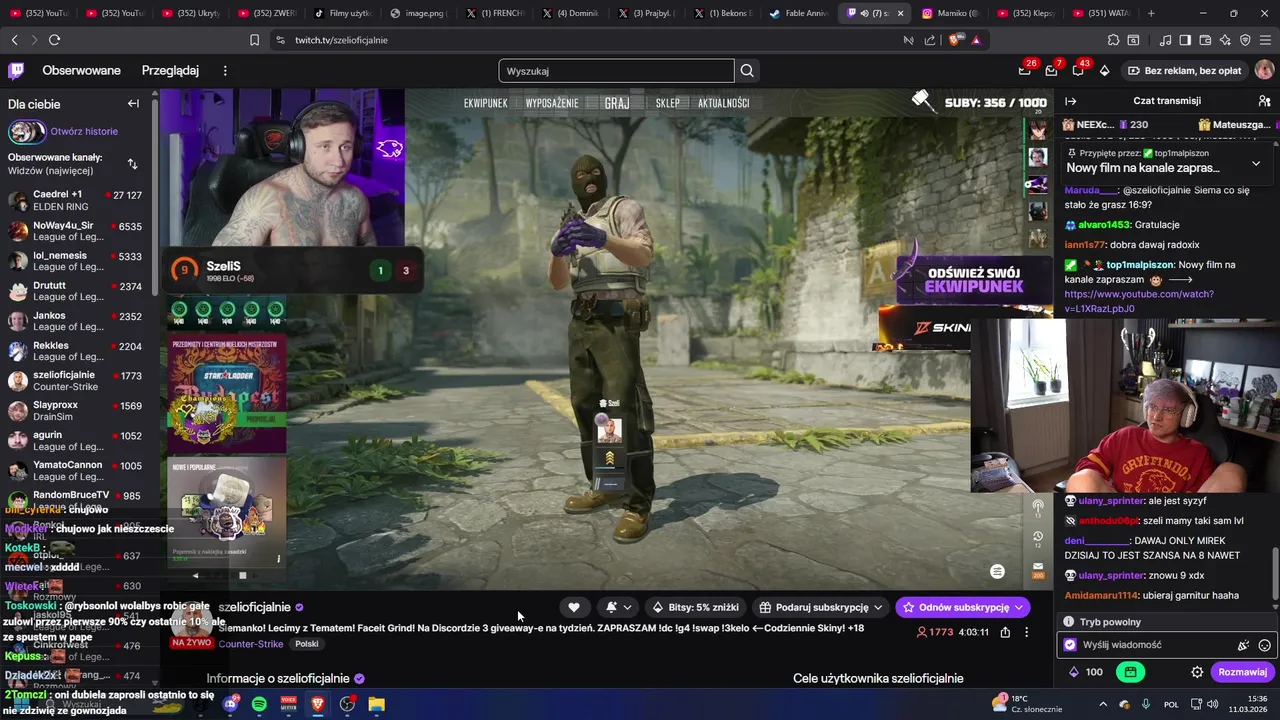Click the Bitsy: 5% zniżki button
This screenshot has width=1280, height=720.
click(x=695, y=607)
